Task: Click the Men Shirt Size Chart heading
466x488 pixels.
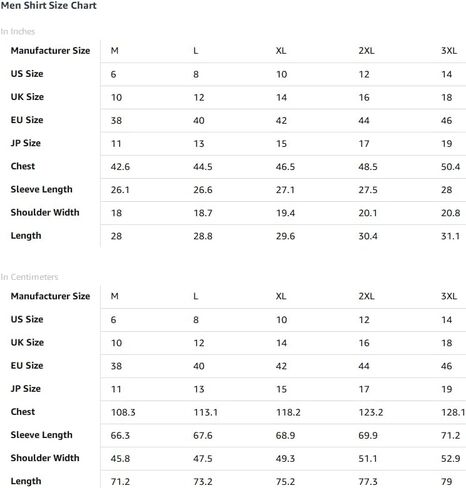Action: tap(49, 6)
